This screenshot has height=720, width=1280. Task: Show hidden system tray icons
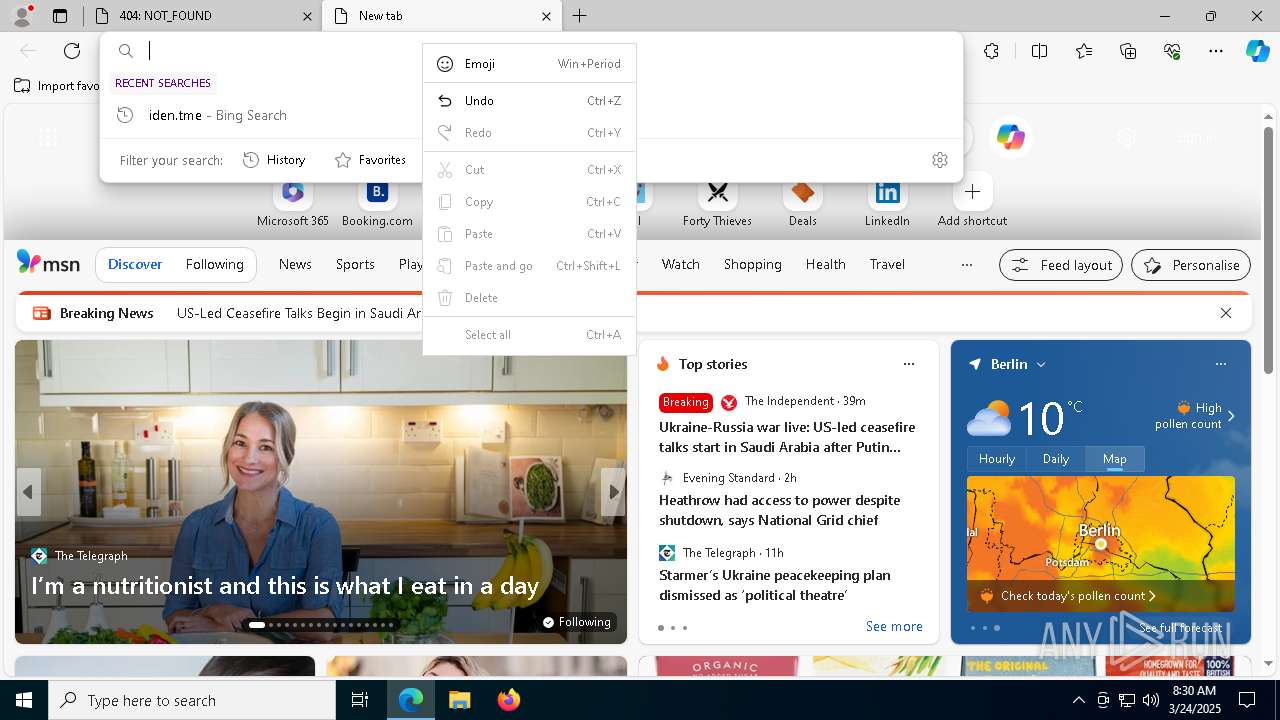click(x=1078, y=700)
